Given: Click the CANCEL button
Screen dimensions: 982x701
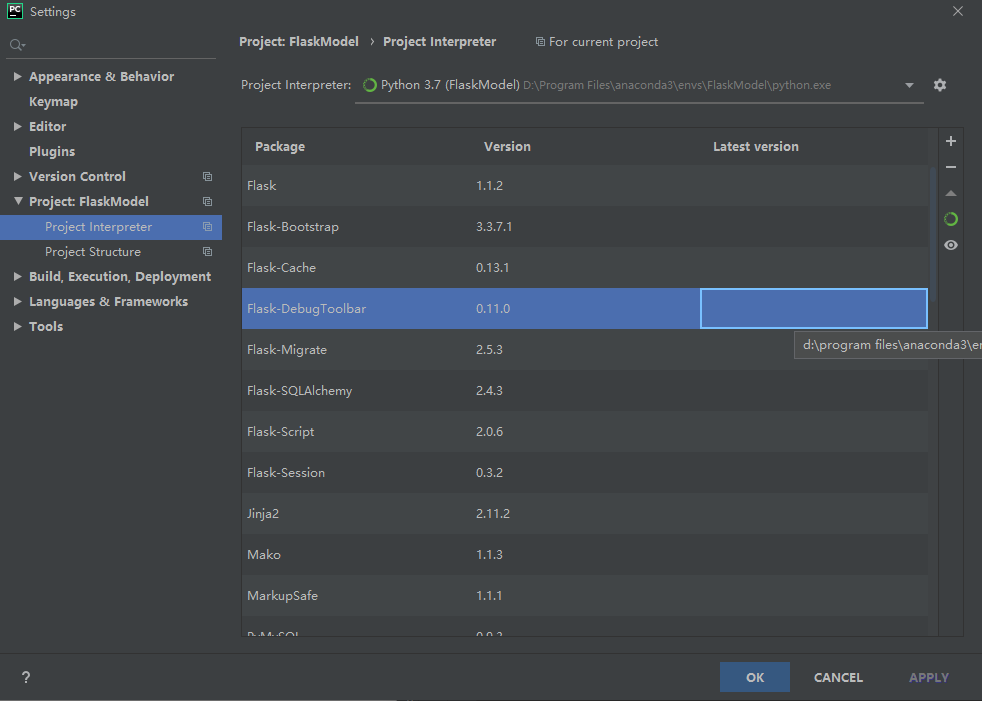Looking at the screenshot, I should pos(838,677).
